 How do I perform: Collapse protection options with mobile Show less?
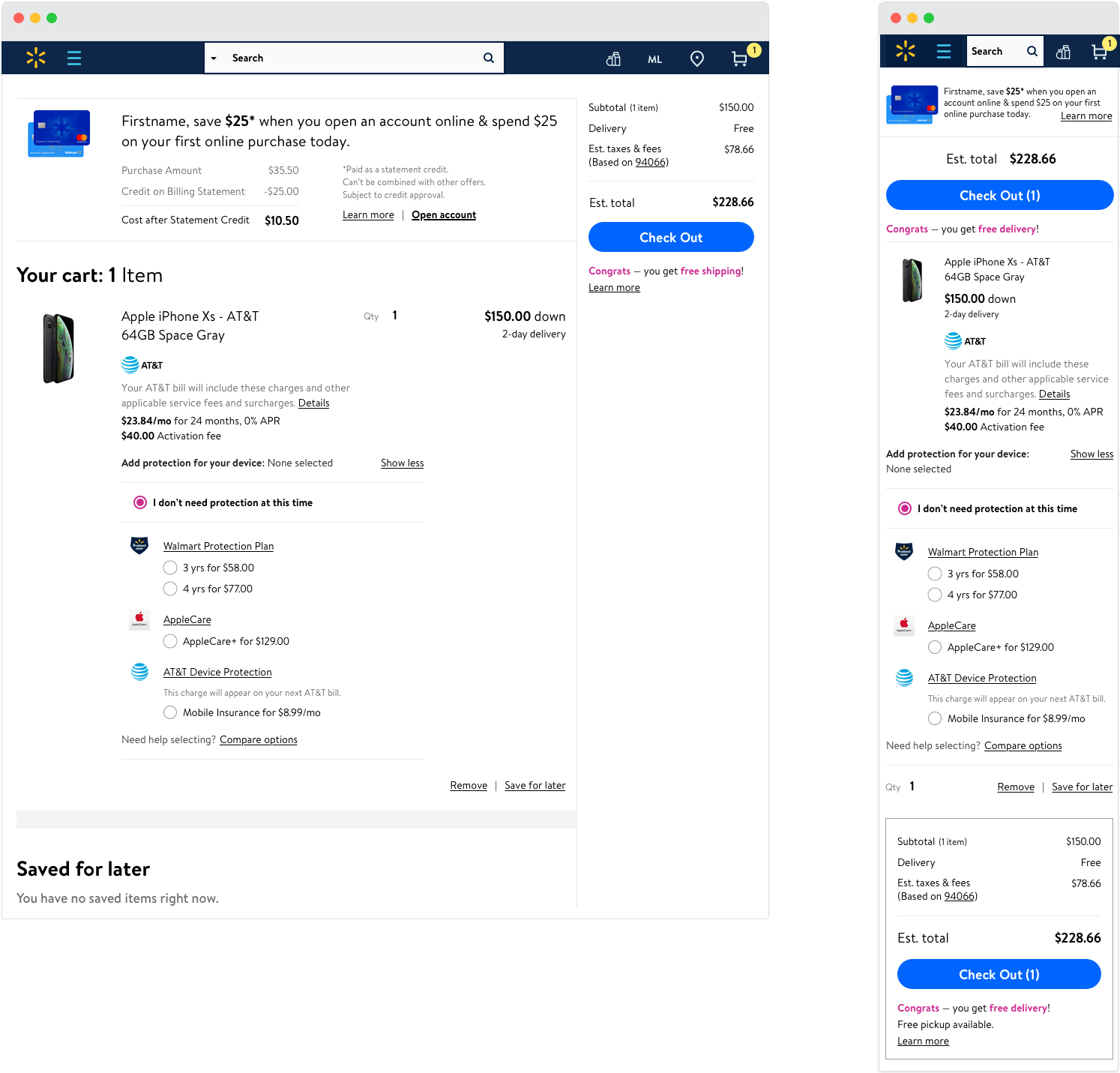(1092, 454)
